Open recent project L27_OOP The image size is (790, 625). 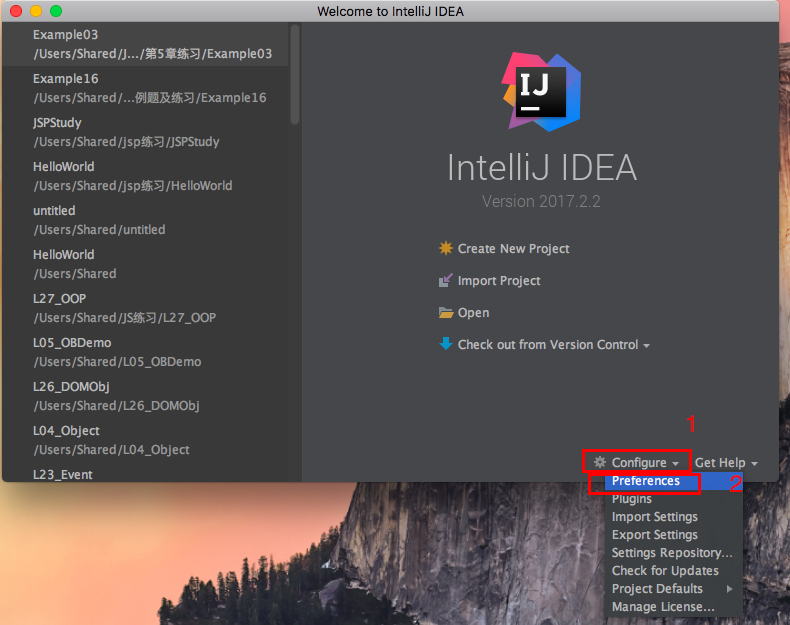coord(145,308)
